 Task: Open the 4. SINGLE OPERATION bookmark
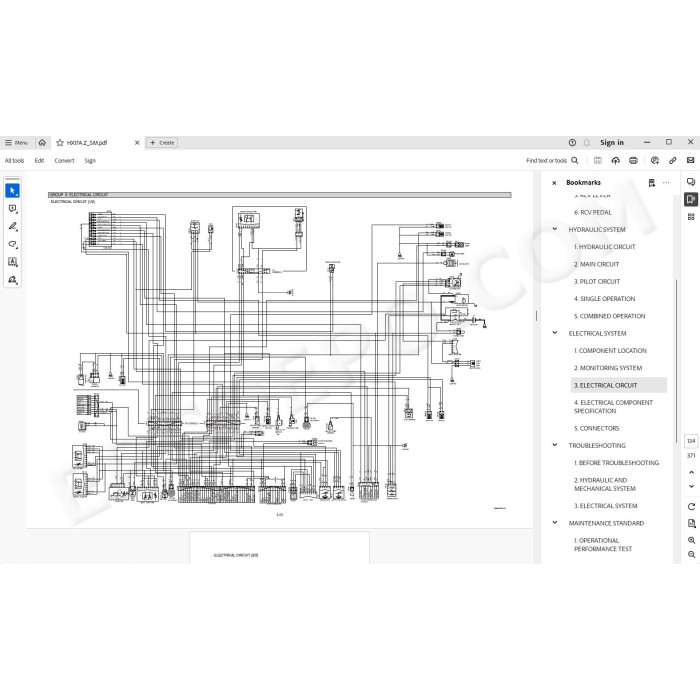pos(604,299)
